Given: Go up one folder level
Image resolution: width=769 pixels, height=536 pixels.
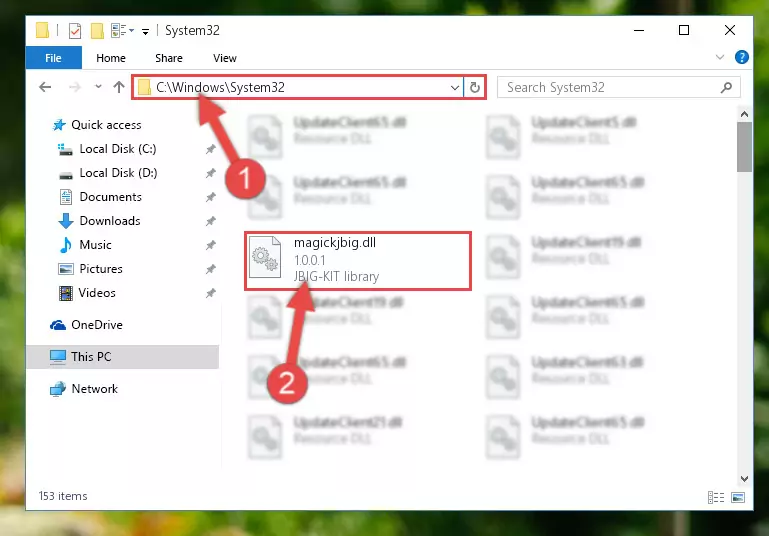Looking at the screenshot, I should (119, 87).
